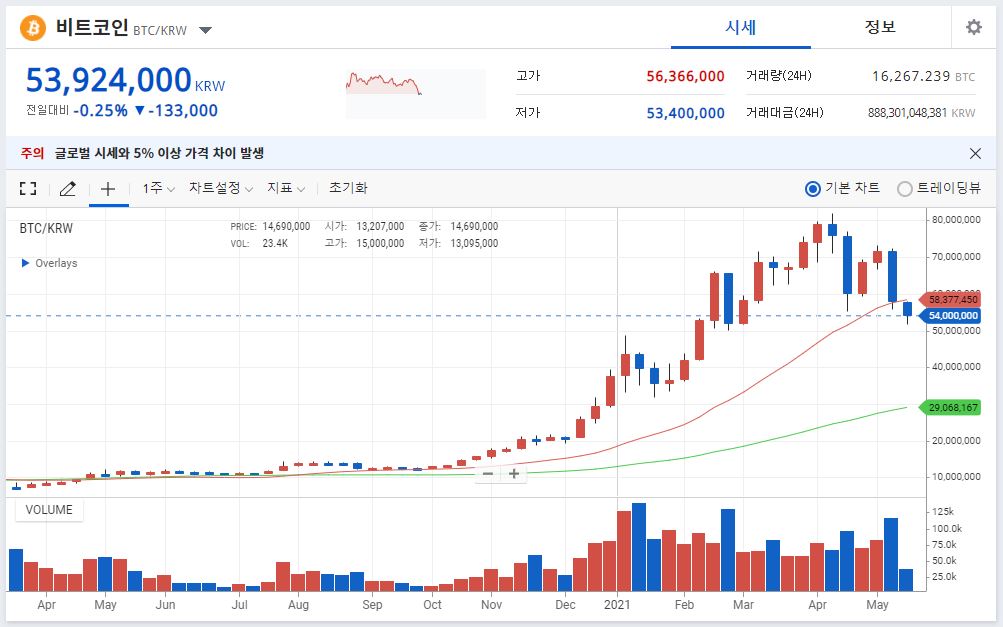The width and height of the screenshot is (1003, 627).
Task: Click the mini price sparkline thumbnail
Action: (416, 94)
